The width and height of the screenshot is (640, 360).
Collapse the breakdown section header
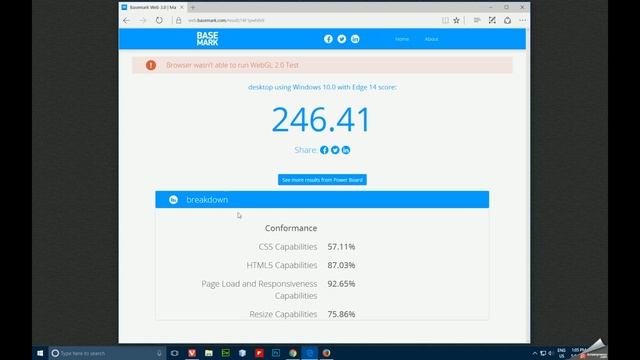(322, 200)
